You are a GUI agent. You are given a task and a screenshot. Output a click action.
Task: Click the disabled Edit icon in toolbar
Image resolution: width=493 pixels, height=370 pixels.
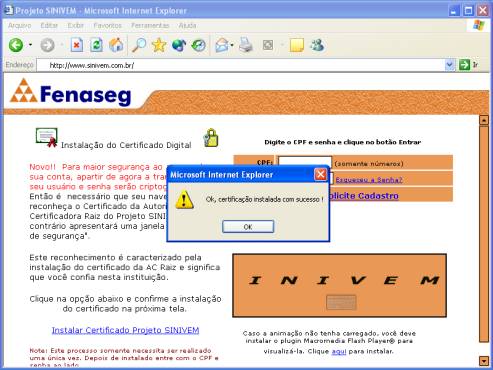(268, 45)
